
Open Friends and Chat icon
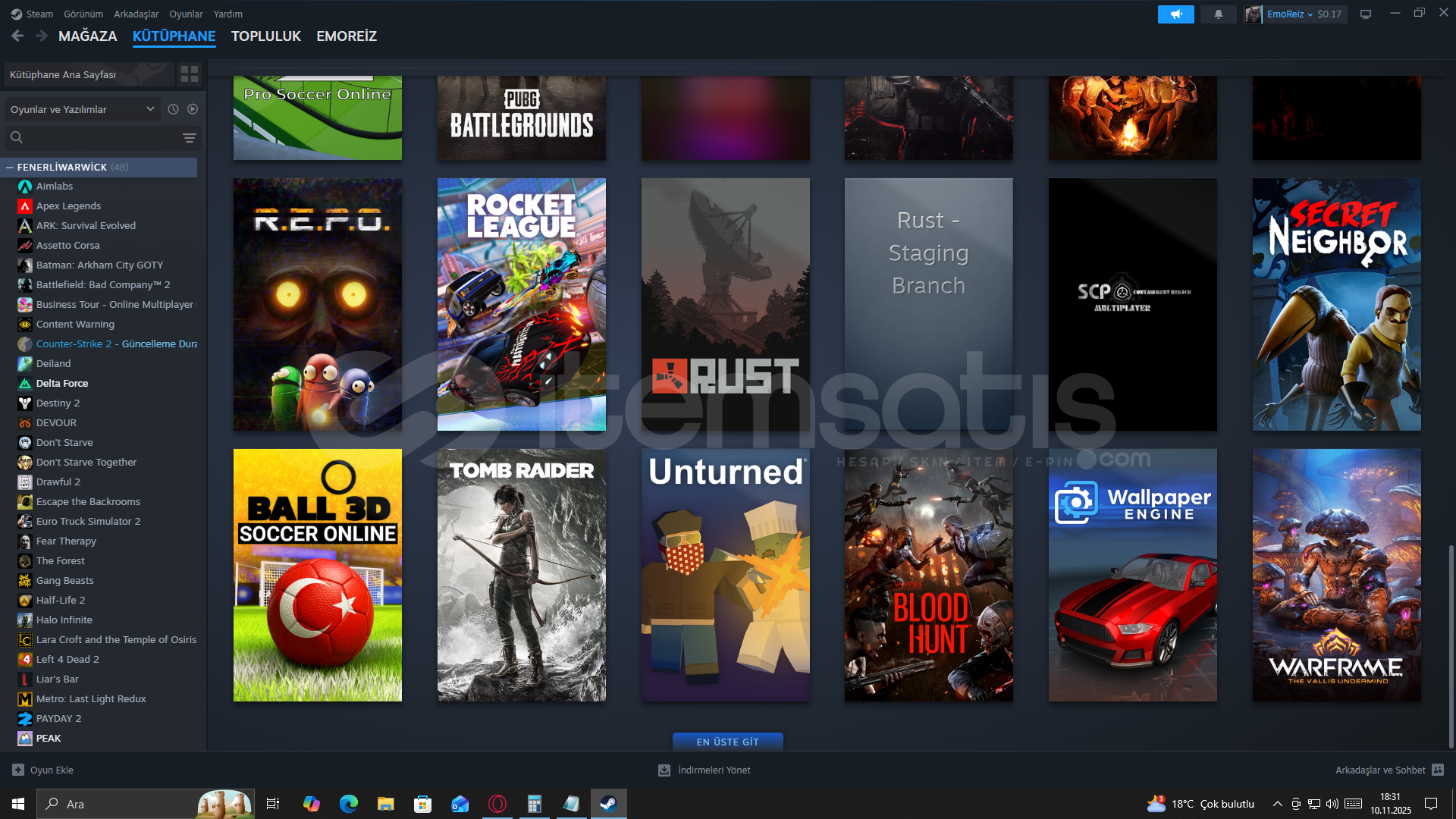click(x=1438, y=770)
